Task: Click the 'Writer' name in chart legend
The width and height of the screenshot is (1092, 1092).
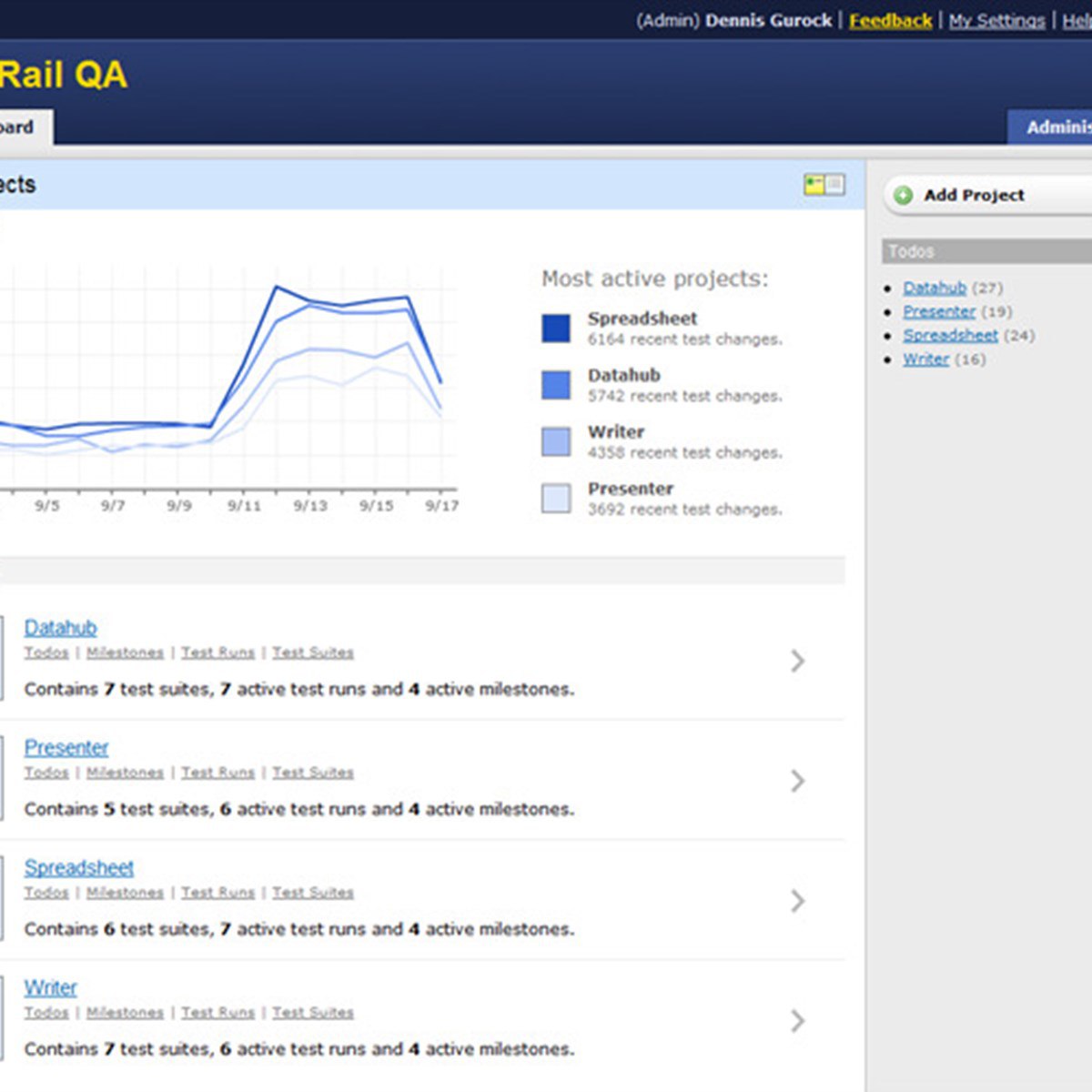Action: 616,432
